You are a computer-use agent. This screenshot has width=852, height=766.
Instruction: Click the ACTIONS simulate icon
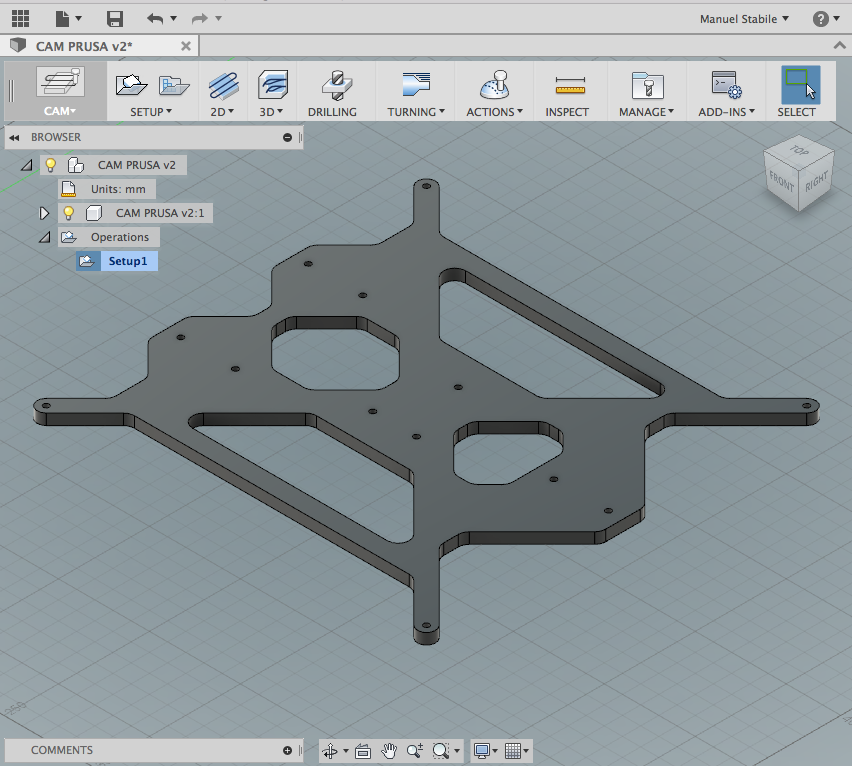494,85
